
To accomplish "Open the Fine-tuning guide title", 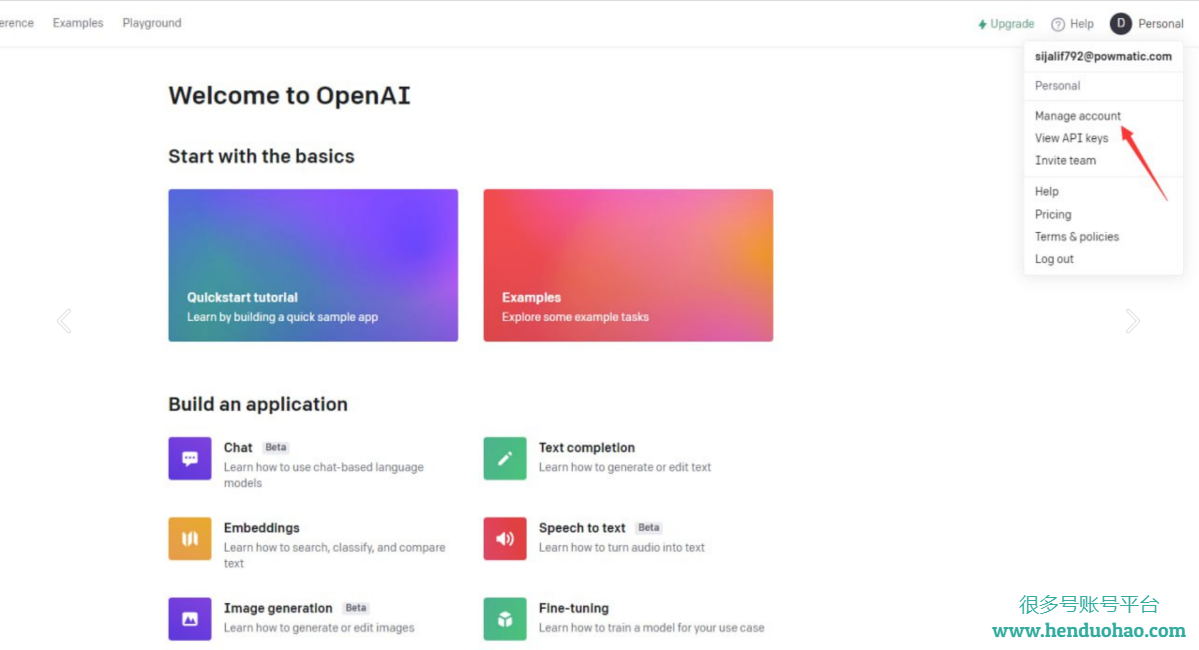I will point(574,608).
